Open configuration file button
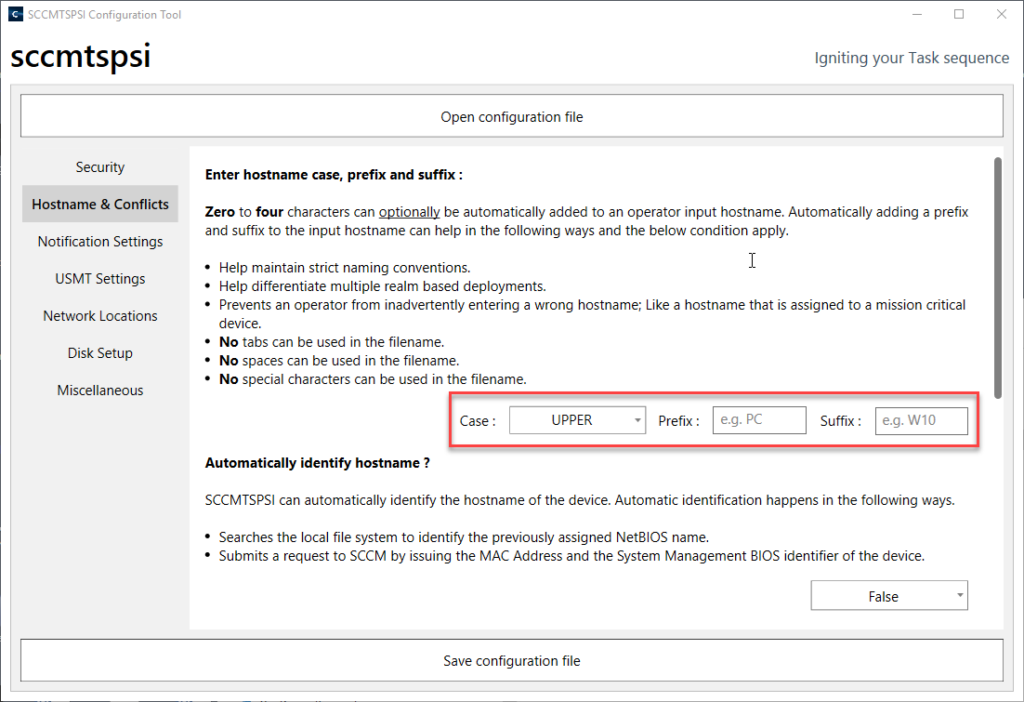The image size is (1024, 702). point(511,117)
